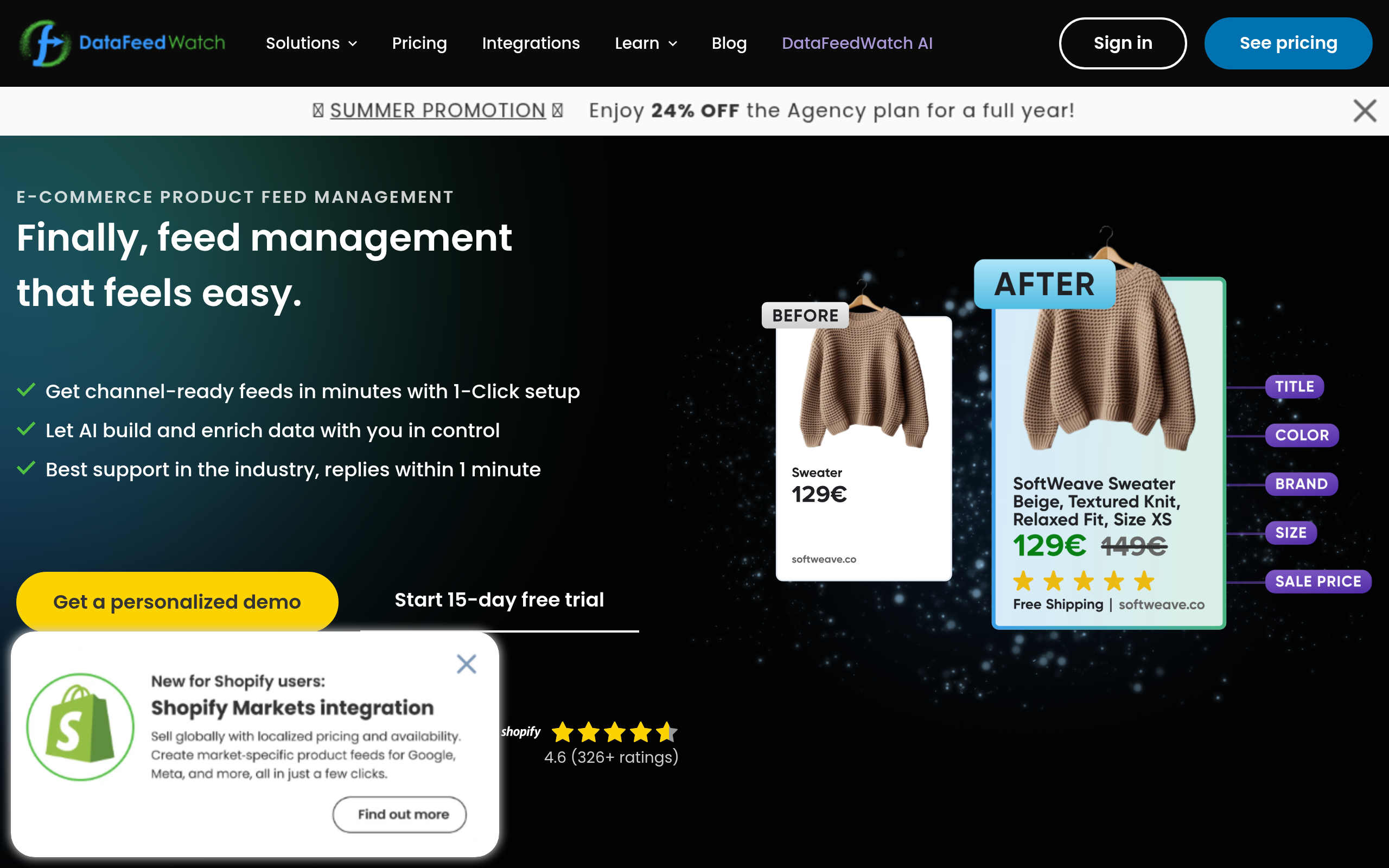Click the BRAND tag label
1389x868 pixels.
(1301, 484)
